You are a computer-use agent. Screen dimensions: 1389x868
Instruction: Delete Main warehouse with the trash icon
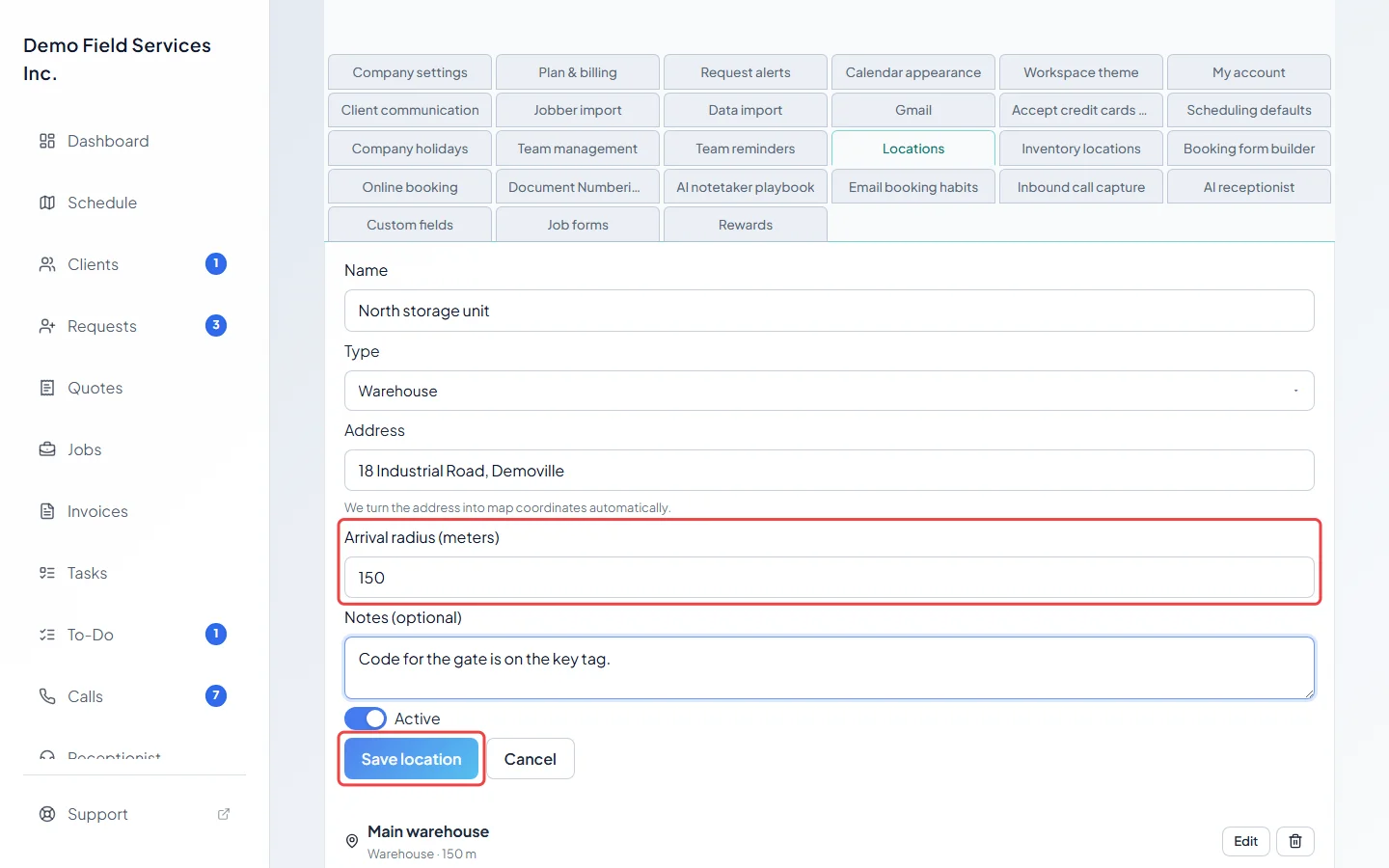(x=1295, y=841)
